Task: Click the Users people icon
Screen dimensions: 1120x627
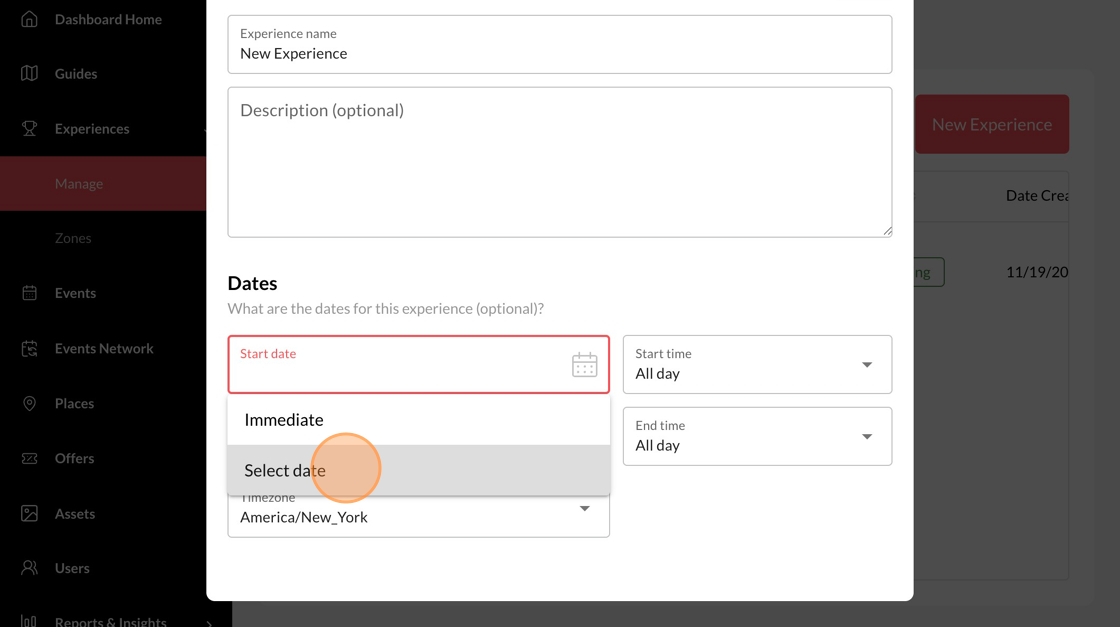Action: [x=29, y=568]
